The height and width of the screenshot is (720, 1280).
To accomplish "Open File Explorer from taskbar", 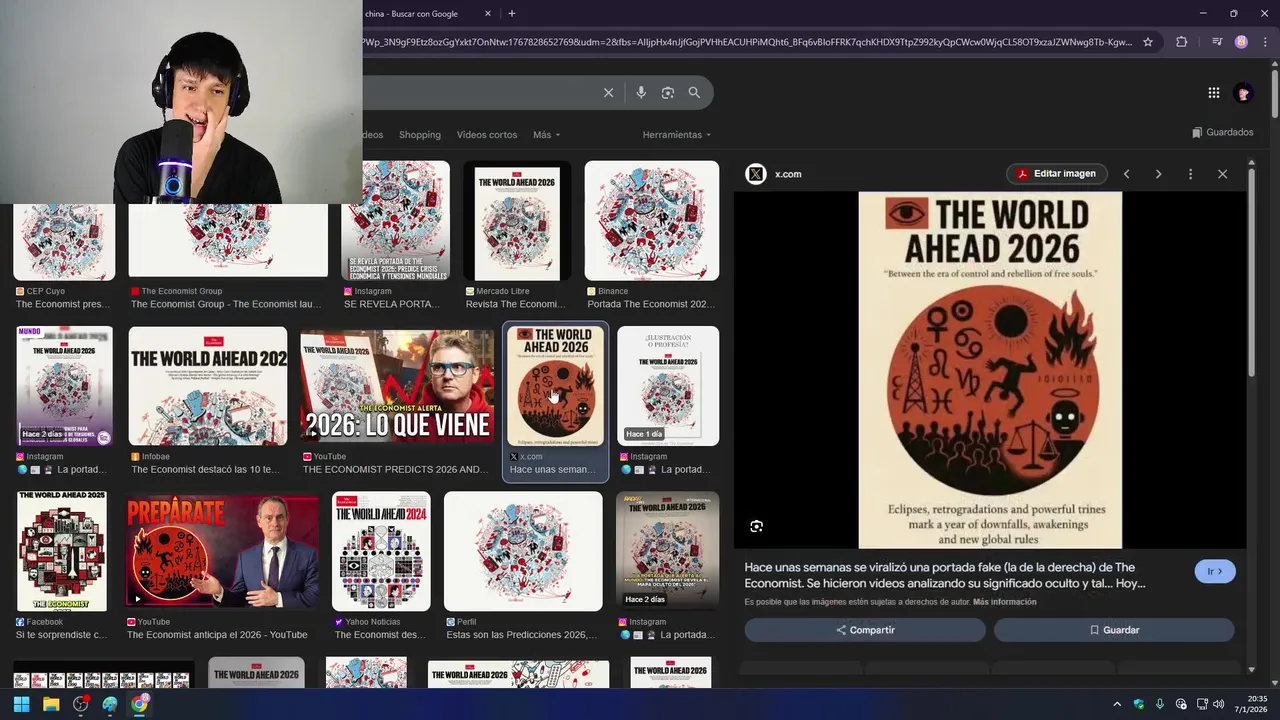I will [x=51, y=704].
